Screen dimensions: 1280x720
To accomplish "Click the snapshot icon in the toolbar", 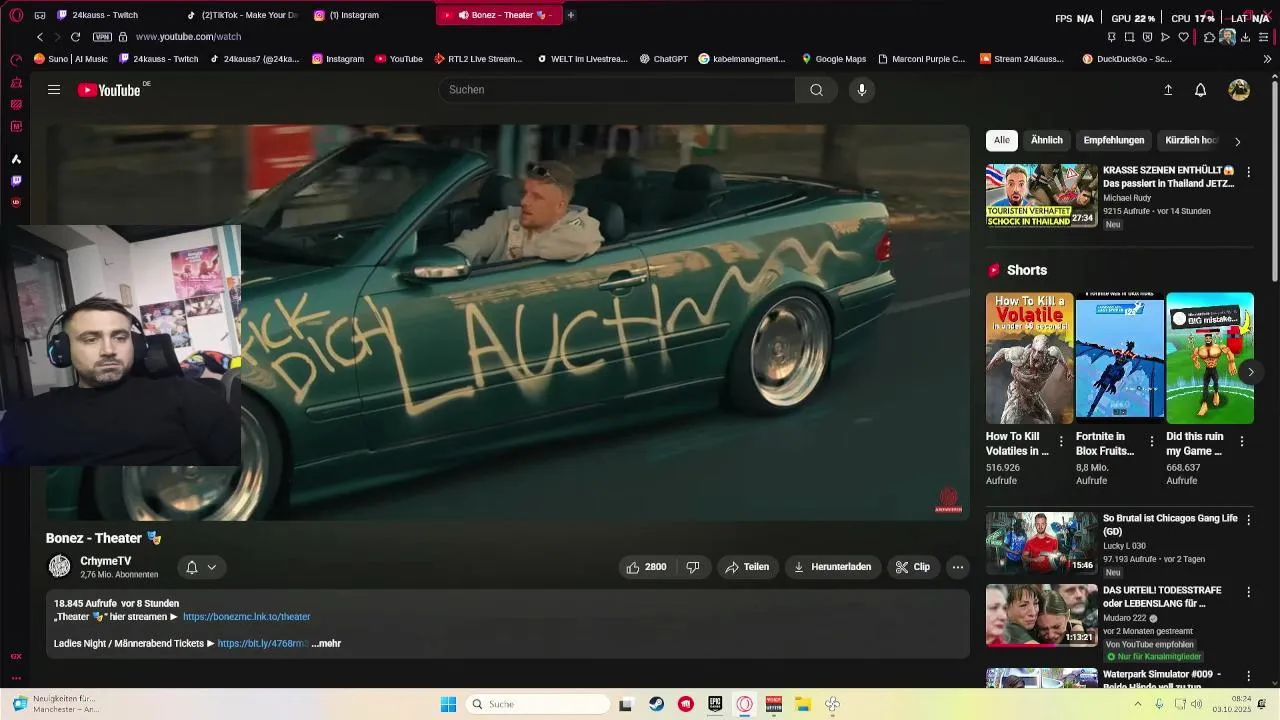I will 1129,37.
